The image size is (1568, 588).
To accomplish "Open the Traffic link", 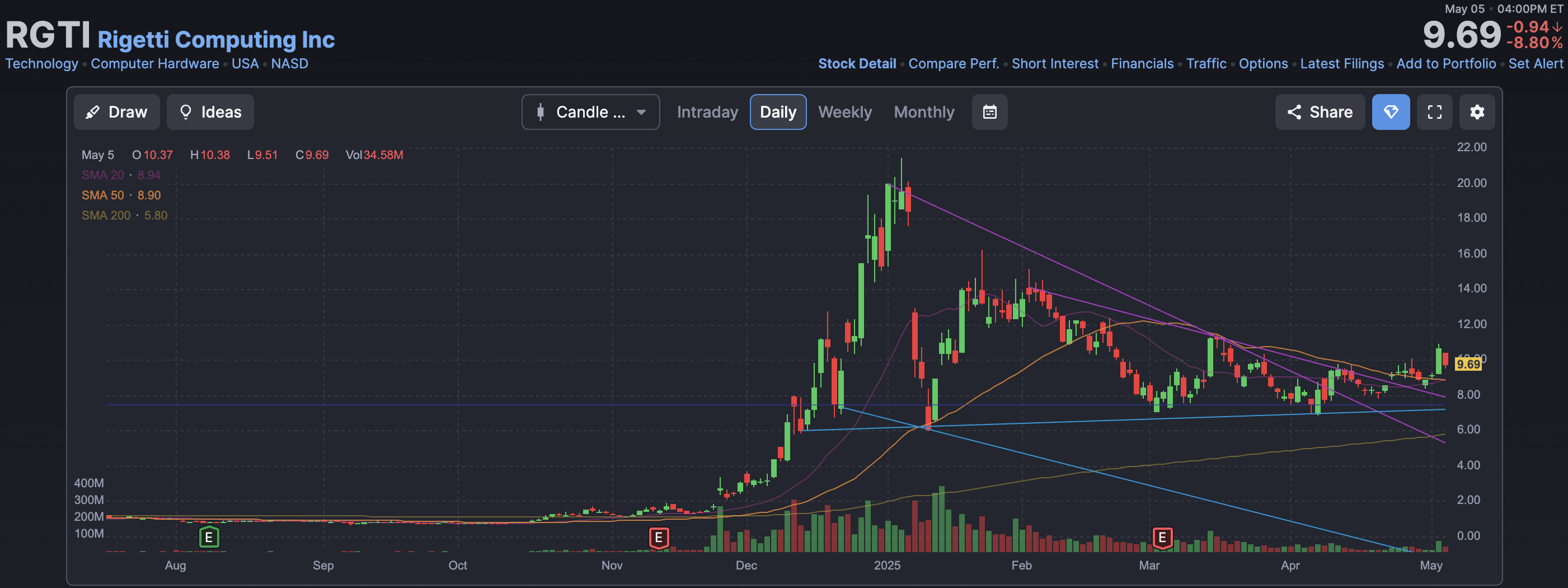I will (1206, 63).
